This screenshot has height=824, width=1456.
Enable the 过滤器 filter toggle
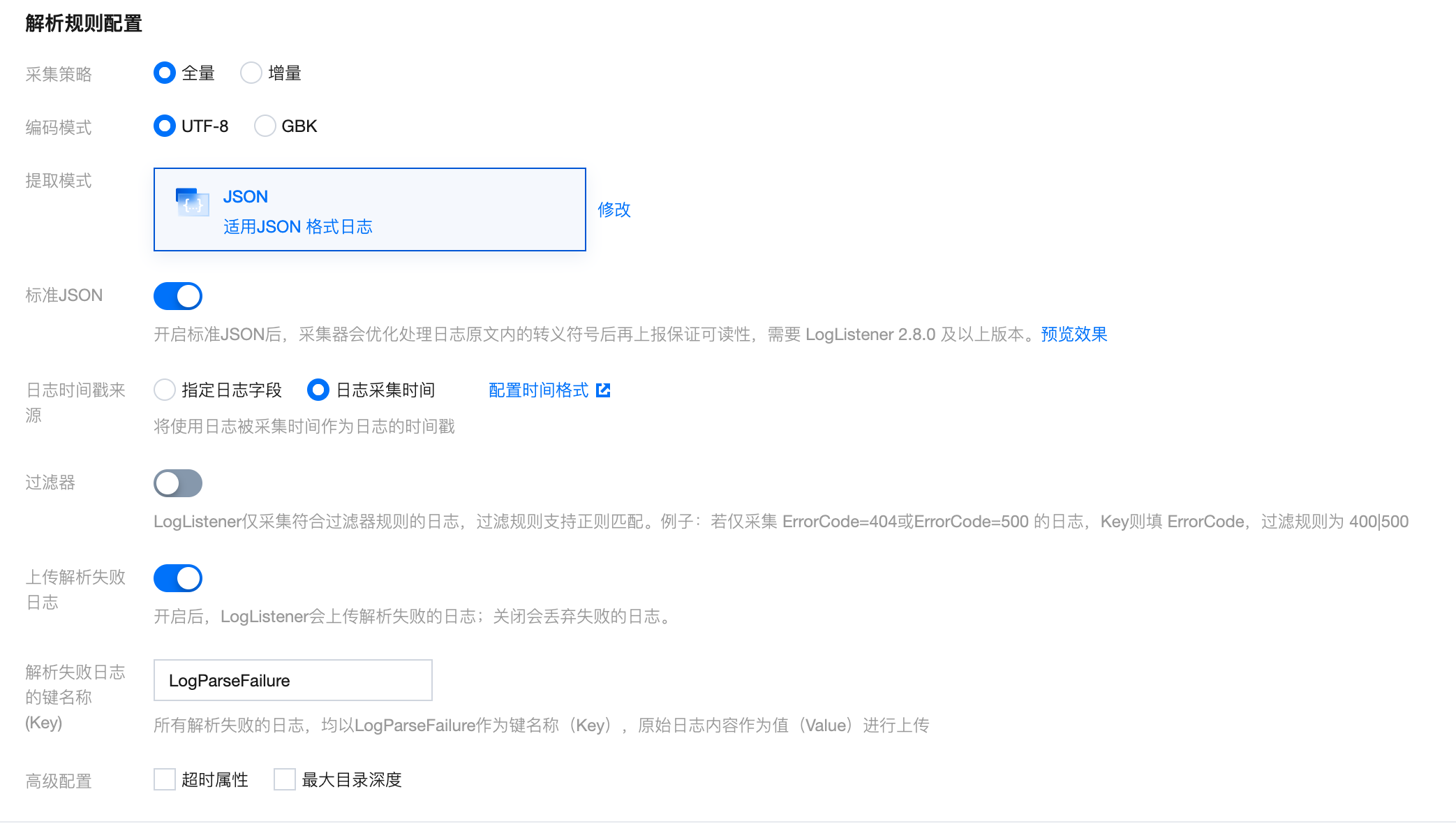pyautogui.click(x=178, y=483)
